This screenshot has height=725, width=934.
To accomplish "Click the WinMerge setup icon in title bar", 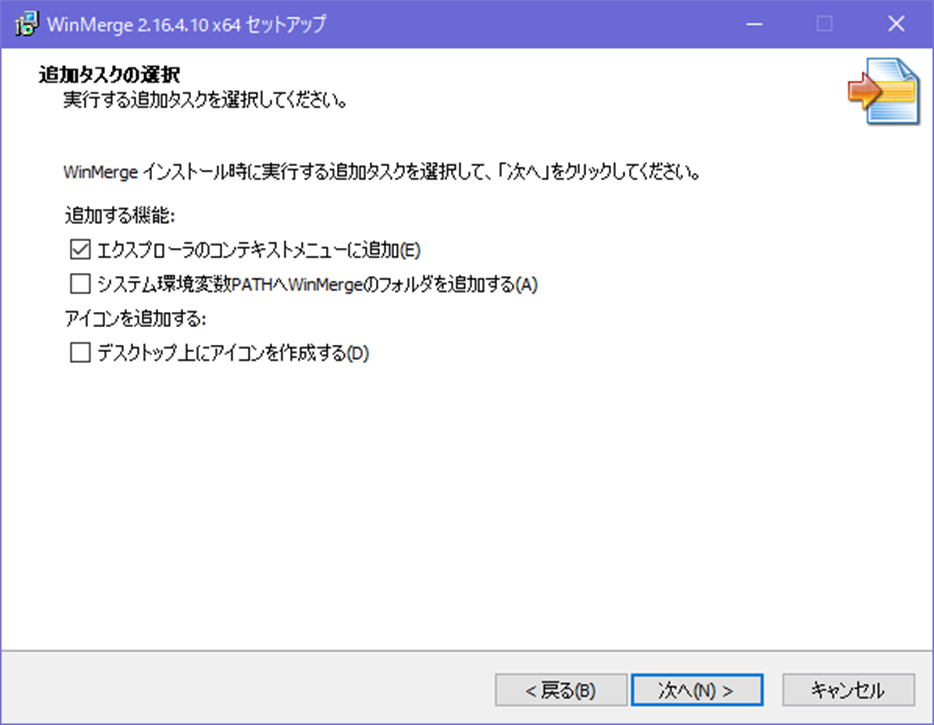I will 27,24.
